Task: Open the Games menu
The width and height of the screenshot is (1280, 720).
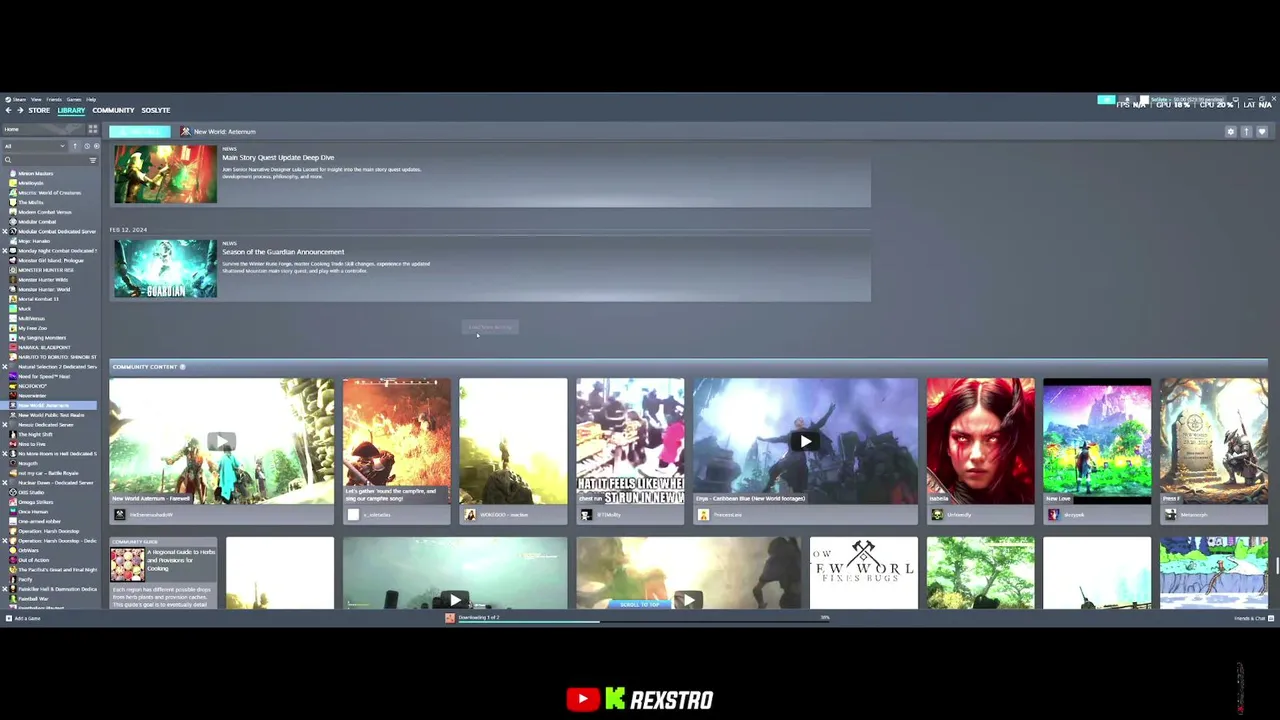Action: point(74,99)
